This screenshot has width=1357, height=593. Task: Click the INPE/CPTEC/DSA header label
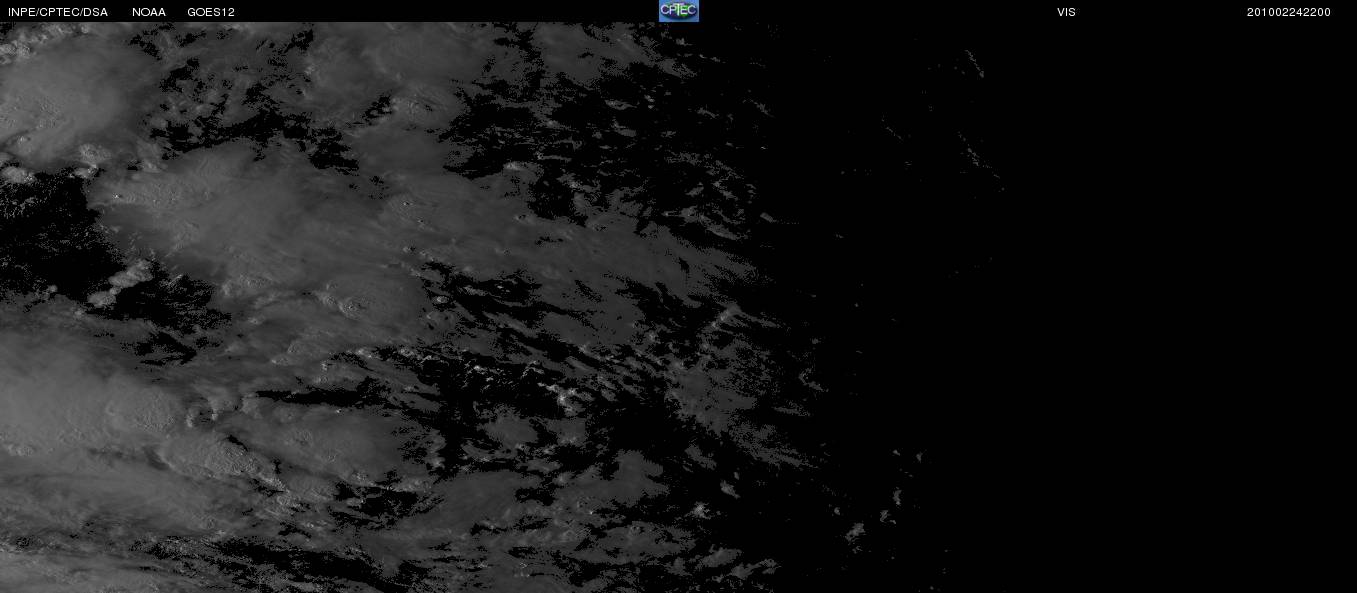pos(58,12)
